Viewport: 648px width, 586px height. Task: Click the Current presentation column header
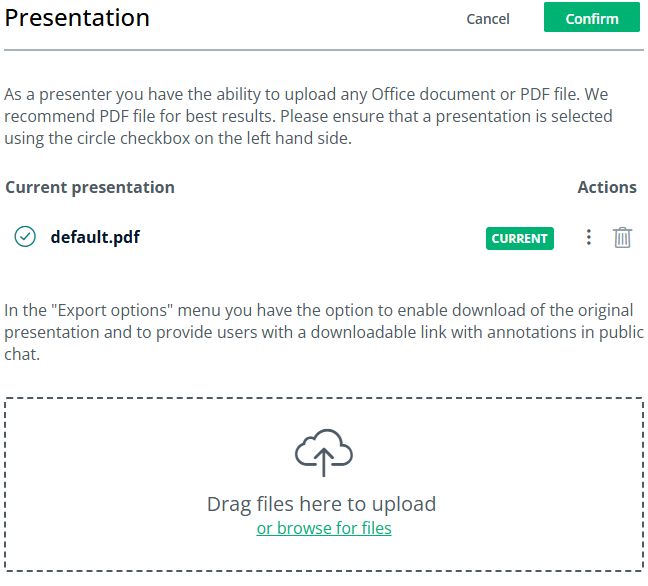coord(90,187)
